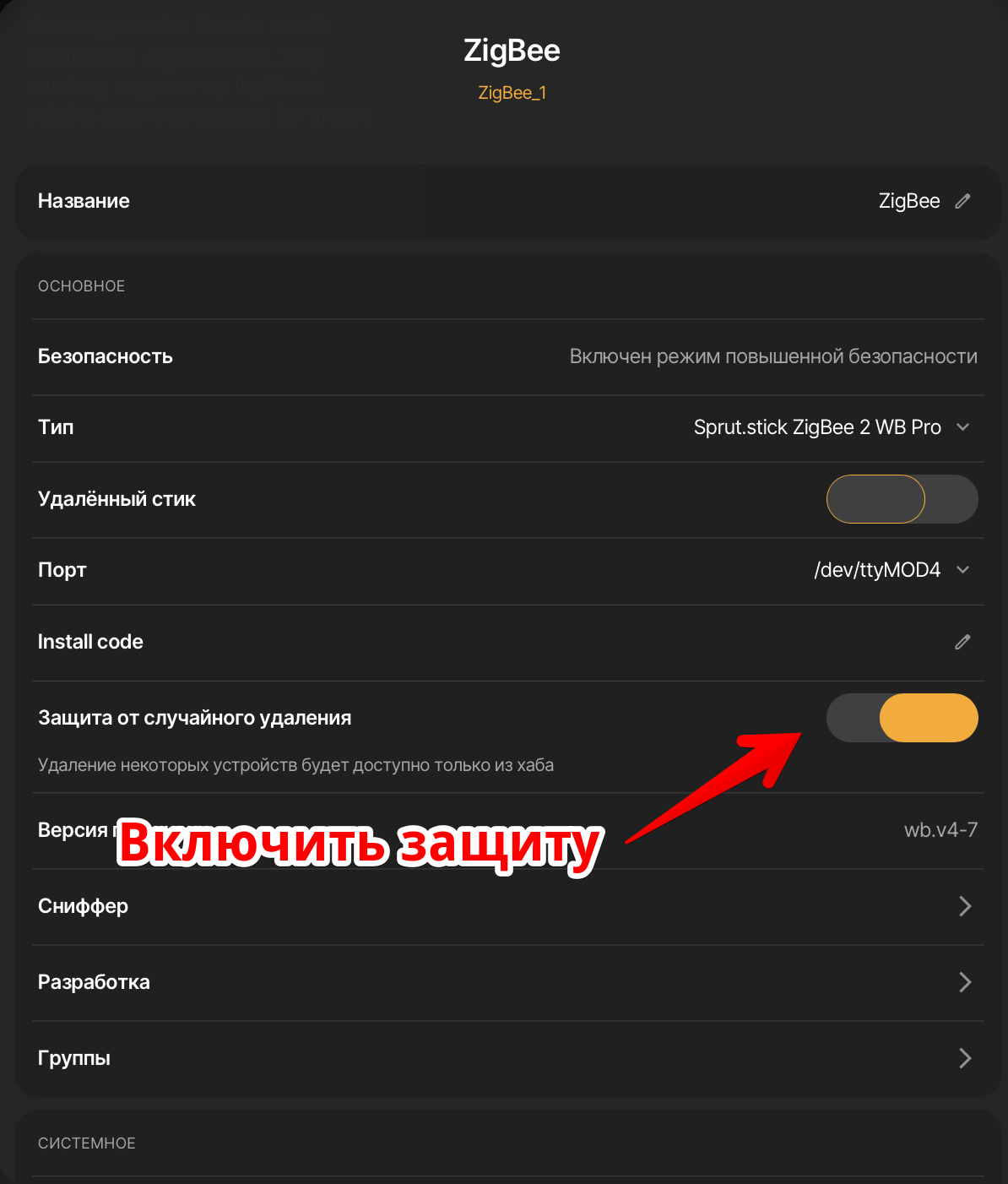This screenshot has width=1008, height=1184.
Task: Select the /dev/ttyMOD4 port value
Action: [x=877, y=570]
